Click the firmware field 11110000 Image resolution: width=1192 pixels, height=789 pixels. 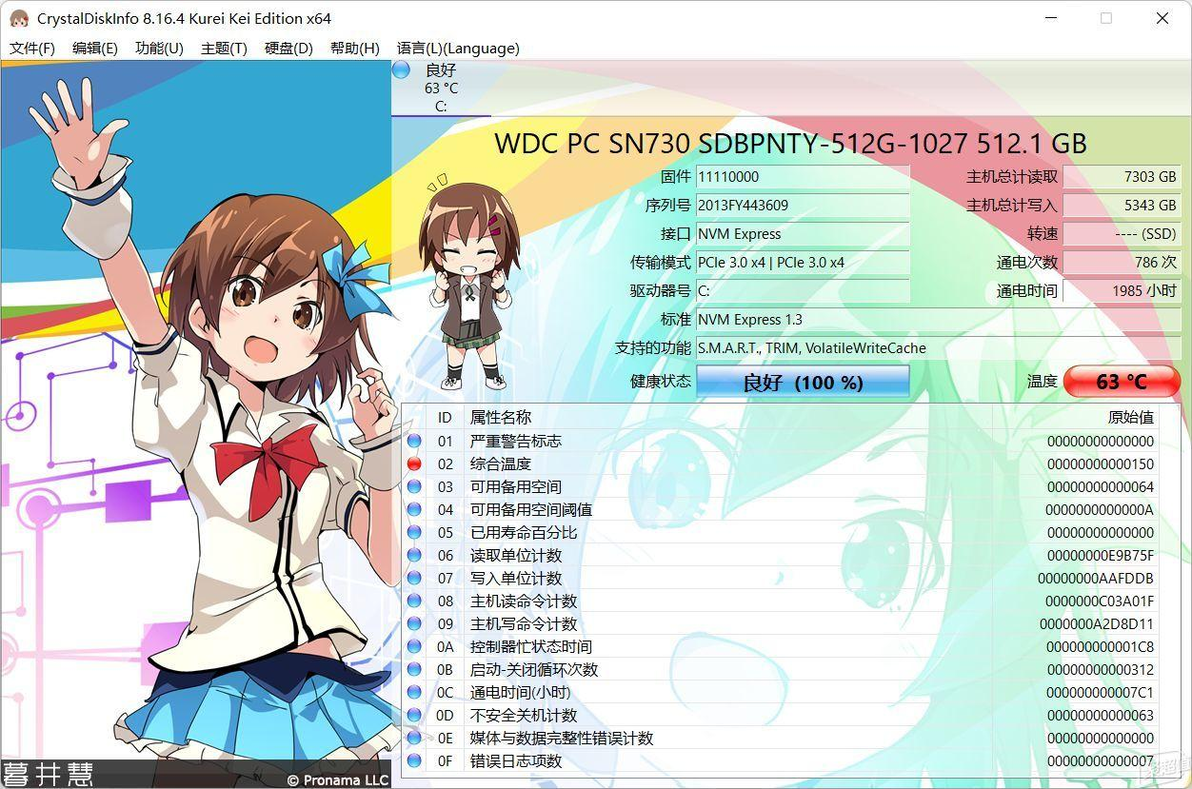point(803,177)
